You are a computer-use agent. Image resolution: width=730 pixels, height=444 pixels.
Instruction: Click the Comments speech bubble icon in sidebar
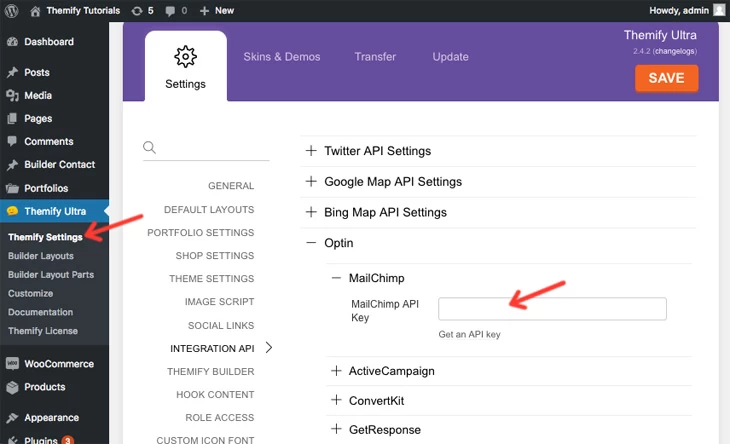tap(13, 141)
